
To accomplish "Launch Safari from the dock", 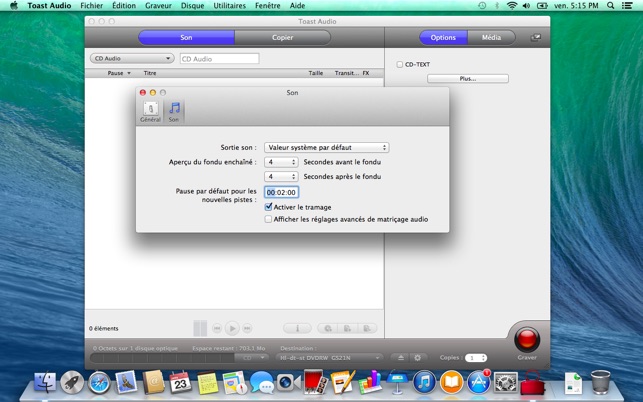I will 99,382.
